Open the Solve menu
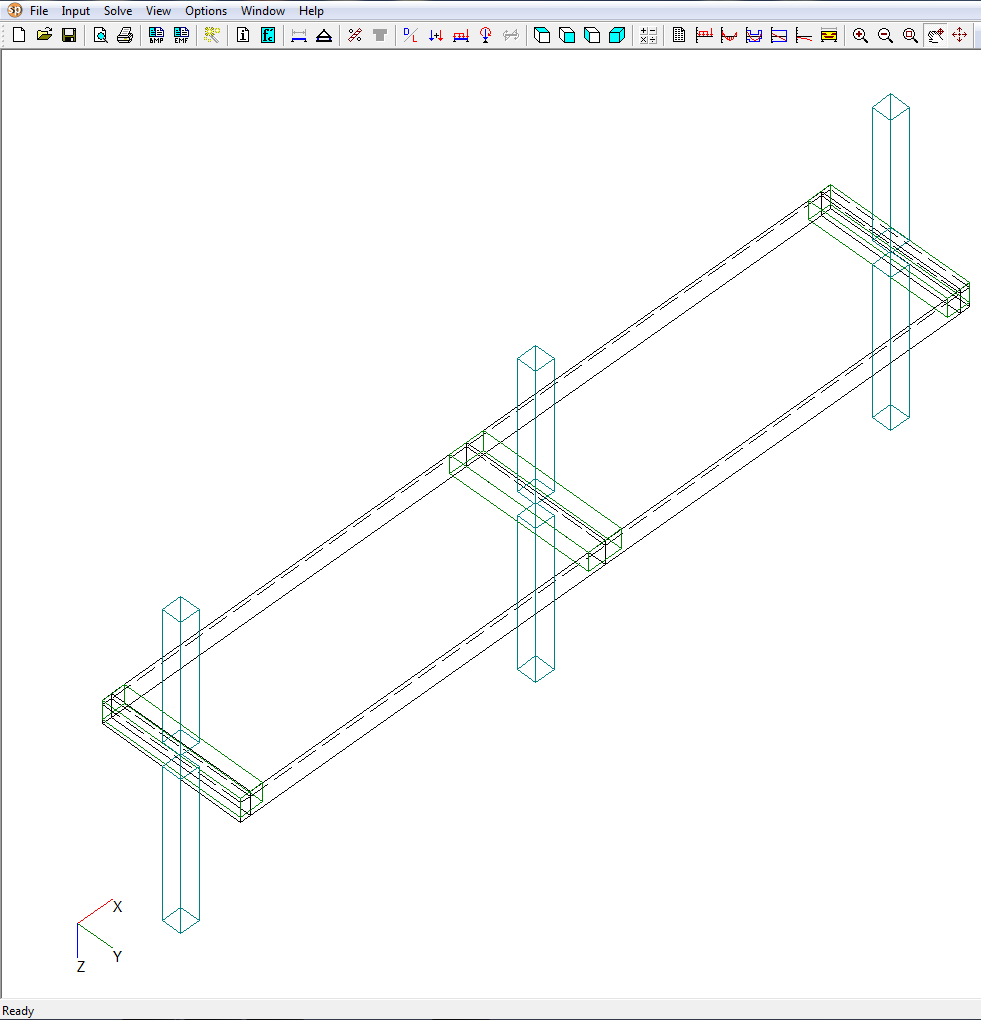Screen dimensions: 981x1020 click(x=118, y=11)
